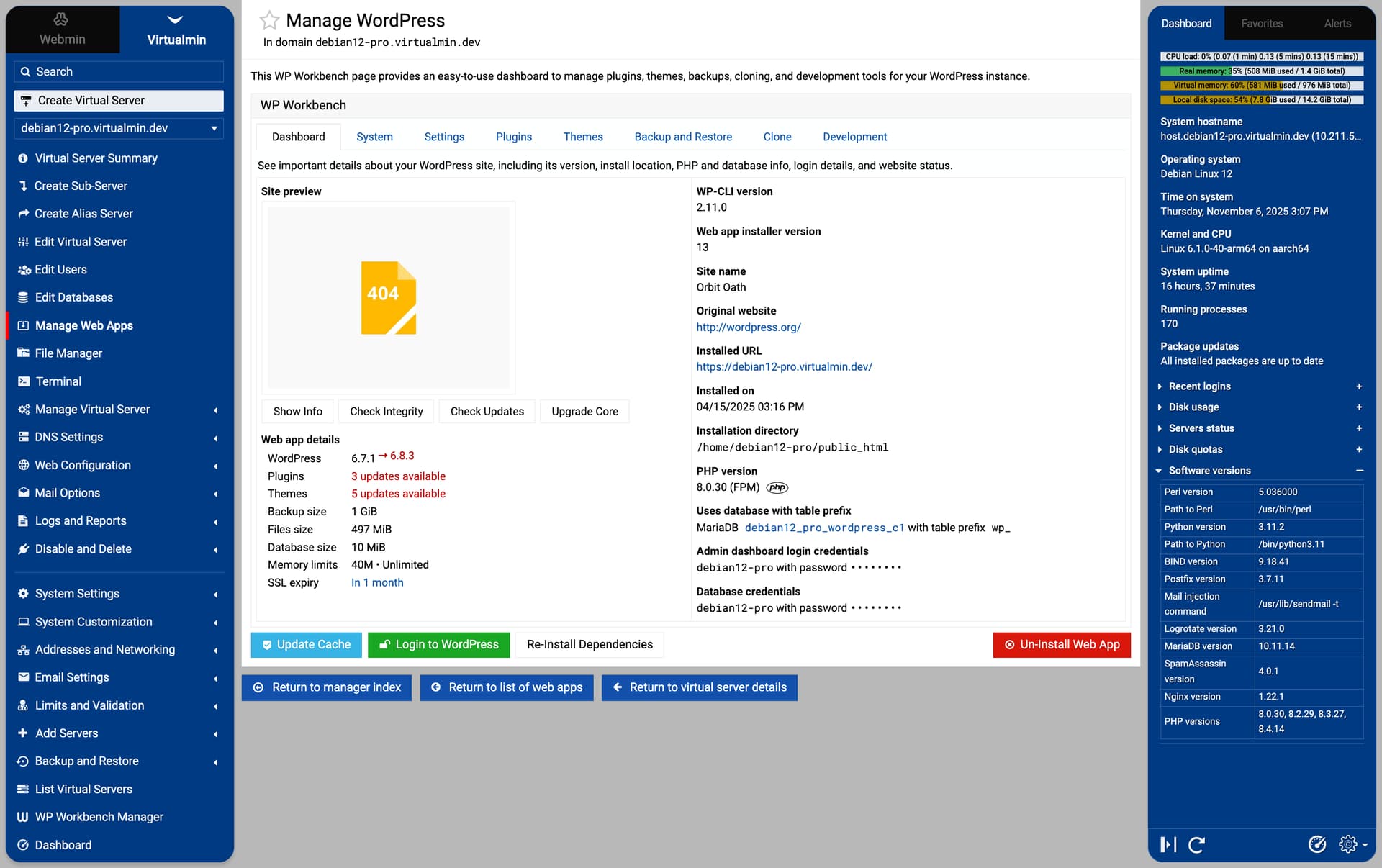Open the Backup and Restore tab
The width and height of the screenshot is (1382, 868).
pyautogui.click(x=682, y=137)
